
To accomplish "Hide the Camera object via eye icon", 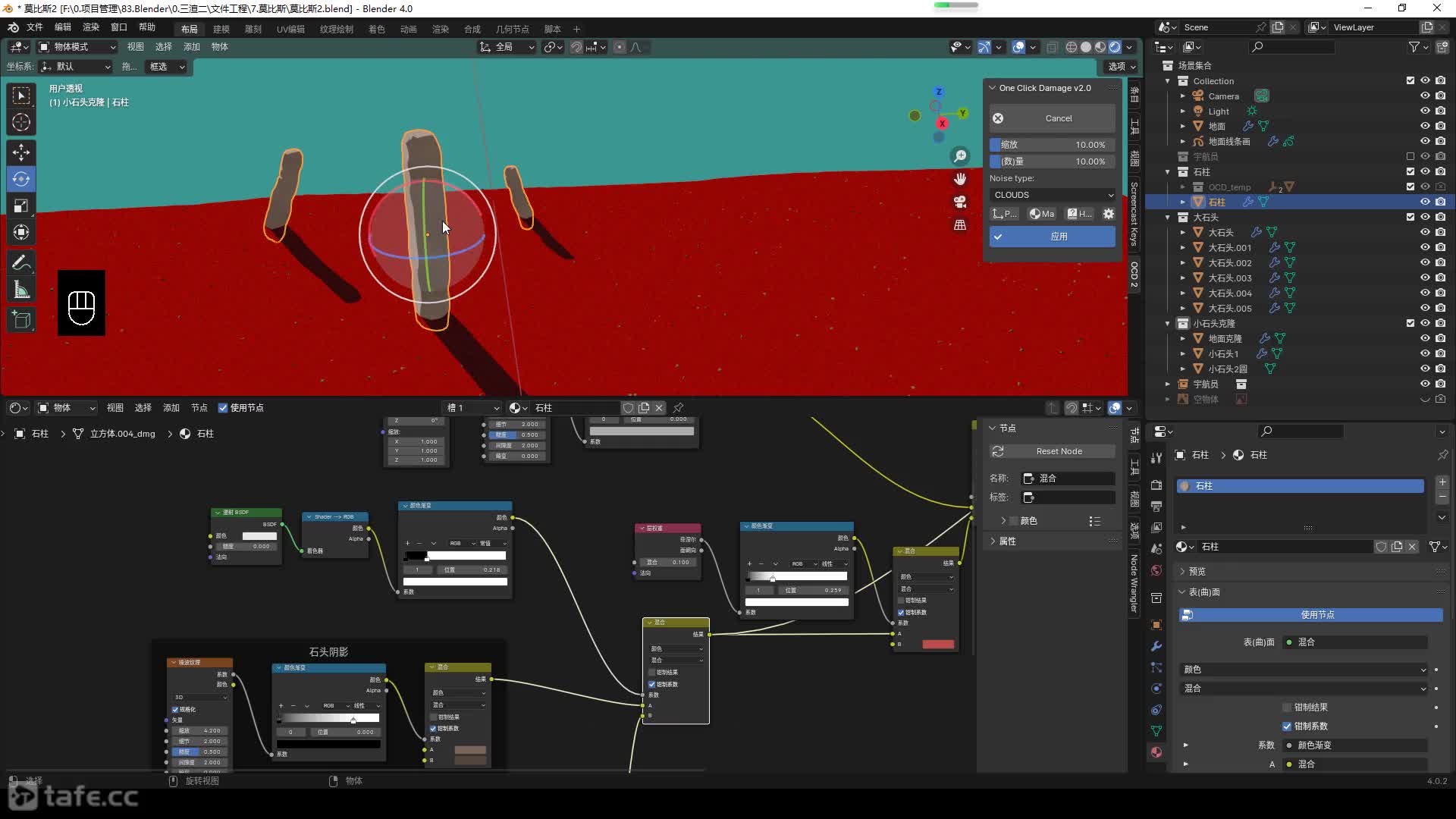I will pyautogui.click(x=1425, y=96).
